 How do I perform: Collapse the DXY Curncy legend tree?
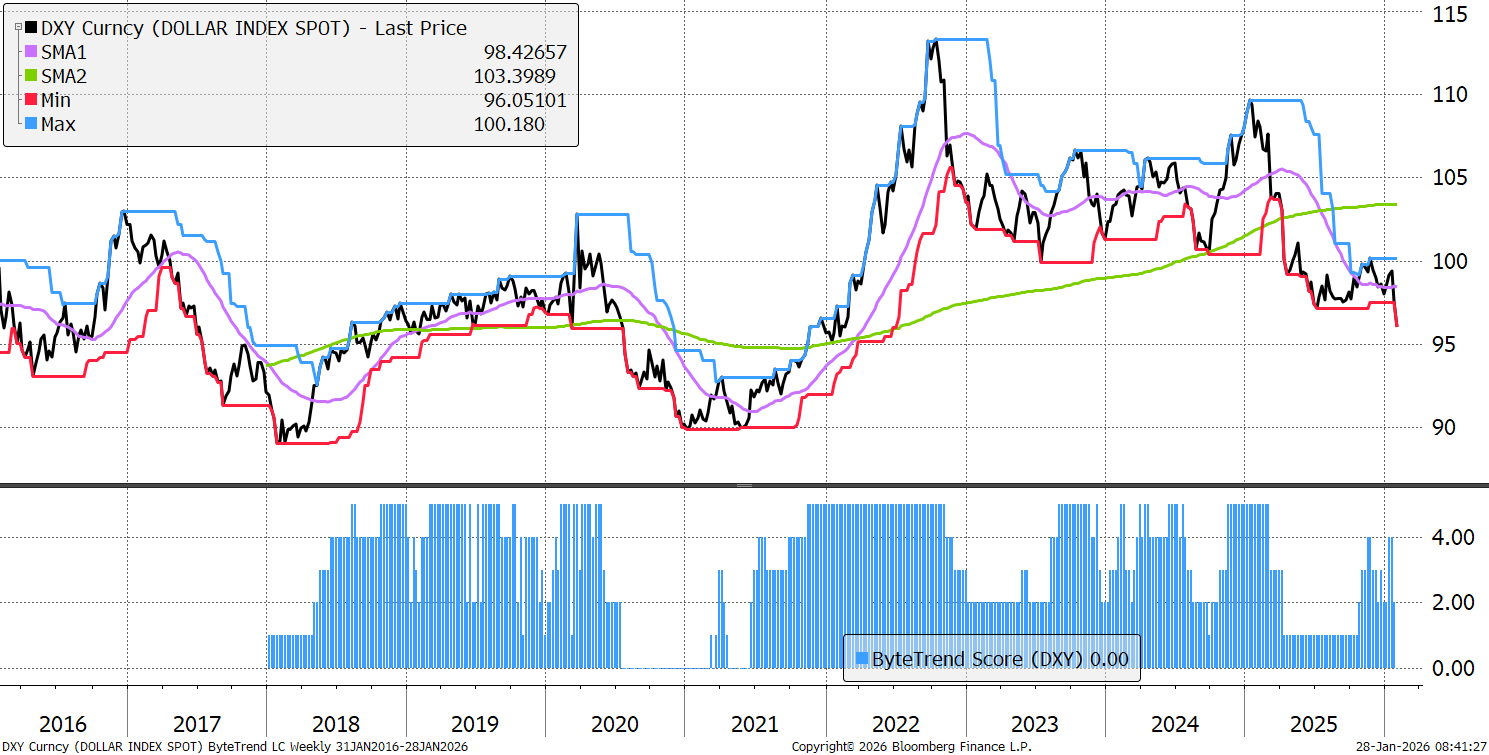click(x=17, y=29)
